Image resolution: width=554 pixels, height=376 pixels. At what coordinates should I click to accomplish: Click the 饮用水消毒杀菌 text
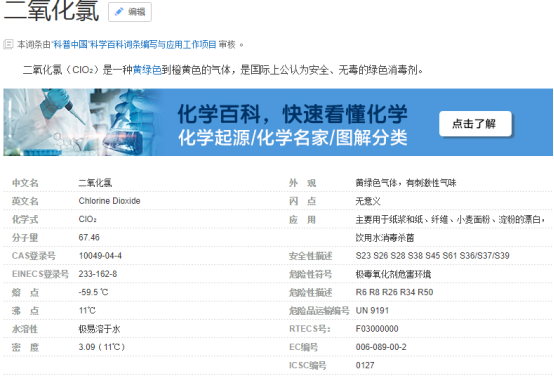tap(385, 238)
